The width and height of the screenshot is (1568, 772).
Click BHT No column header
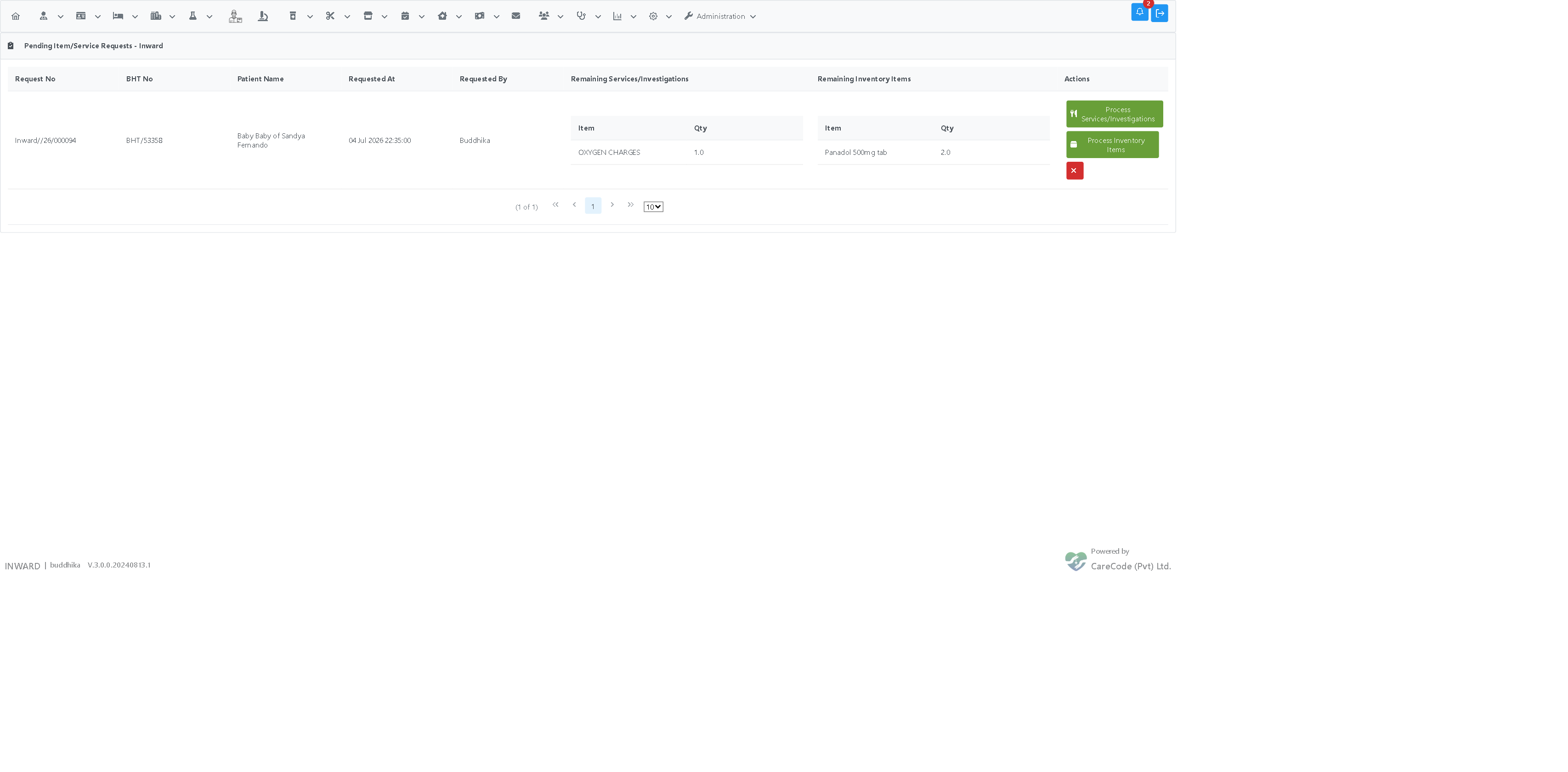[x=139, y=79]
